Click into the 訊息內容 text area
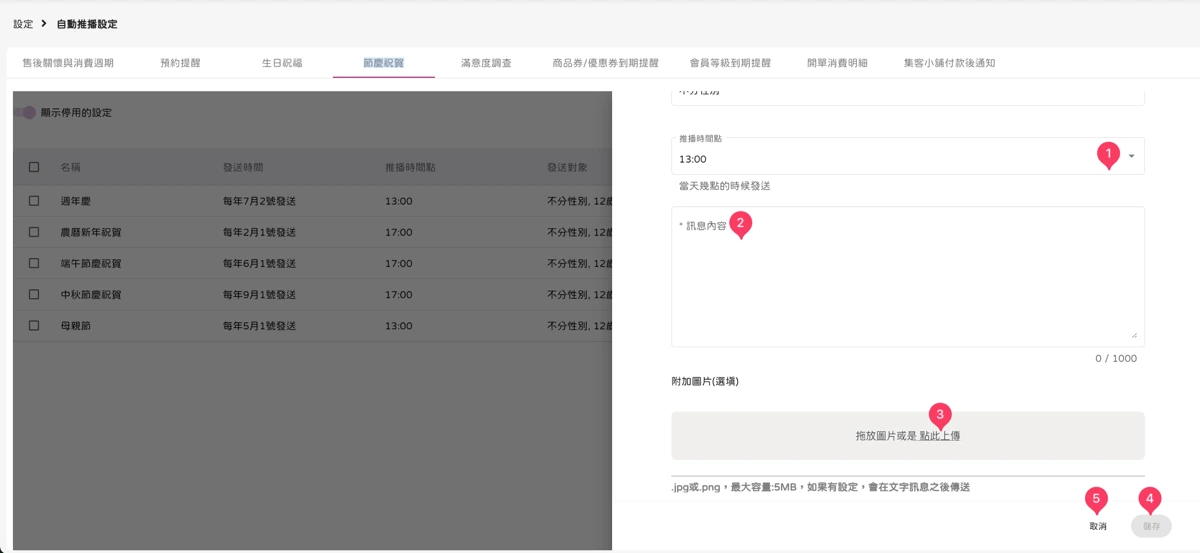1200x553 pixels. click(908, 277)
